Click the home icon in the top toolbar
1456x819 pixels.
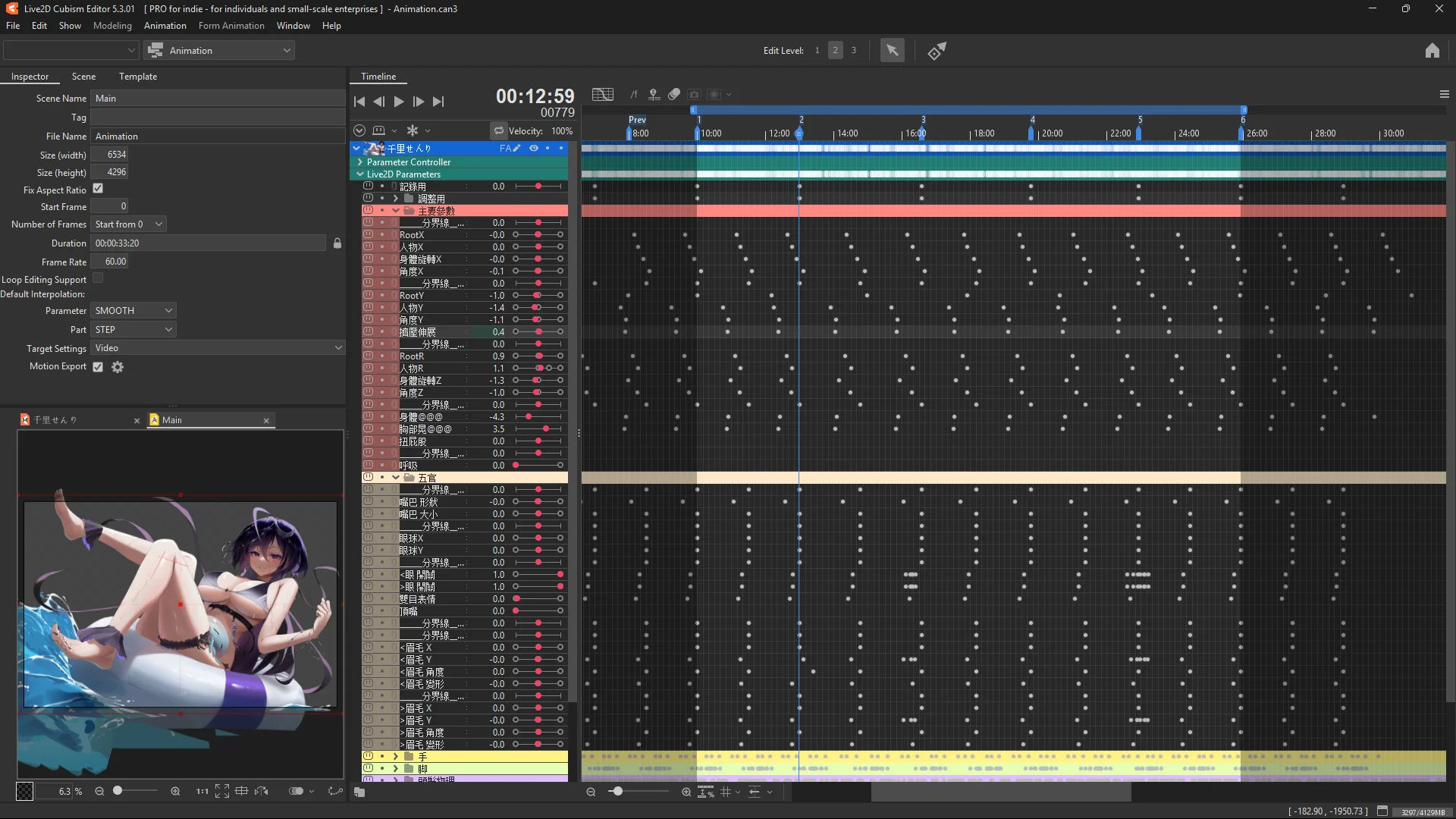[x=1432, y=51]
